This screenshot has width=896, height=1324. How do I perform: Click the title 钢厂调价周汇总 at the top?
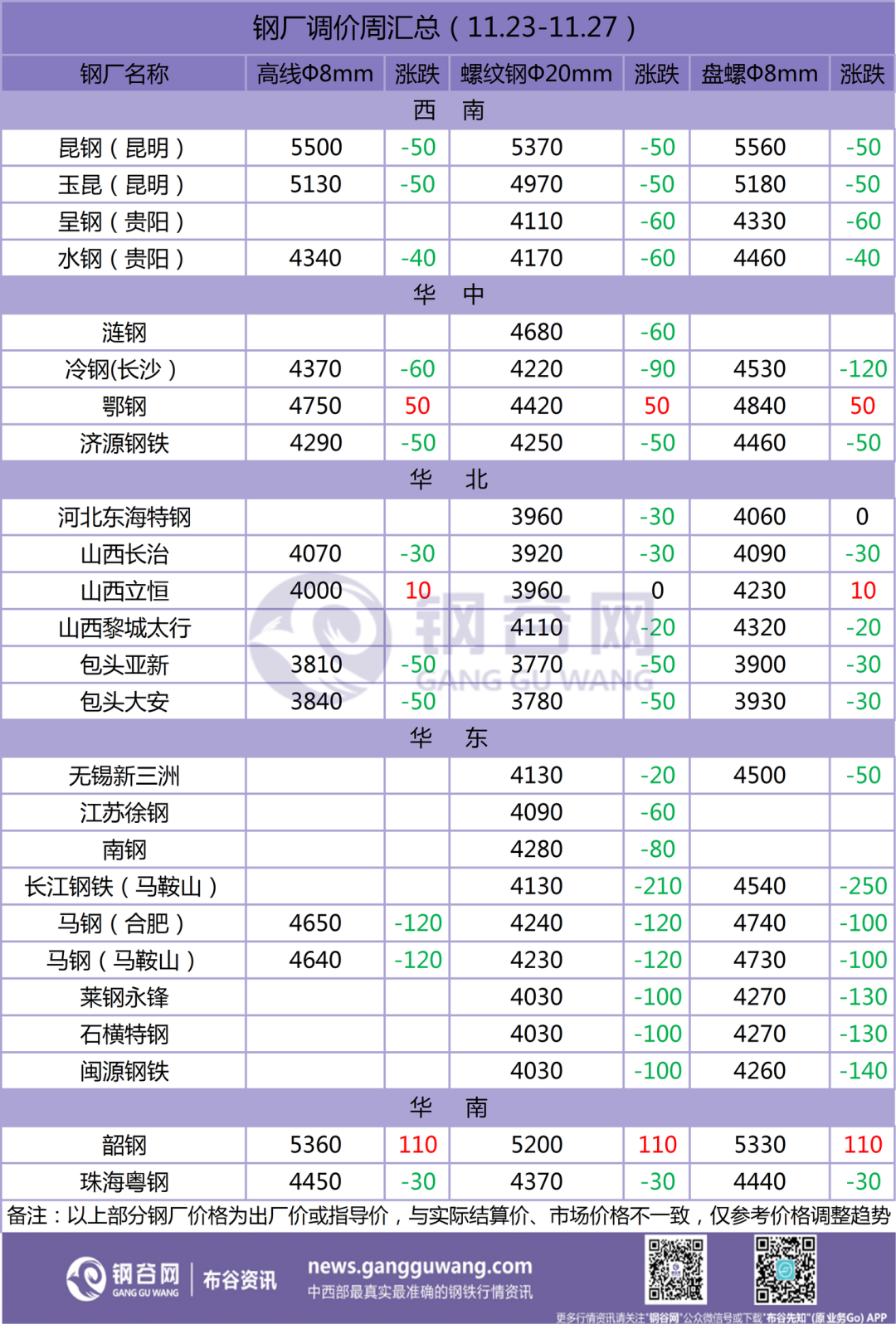(446, 28)
